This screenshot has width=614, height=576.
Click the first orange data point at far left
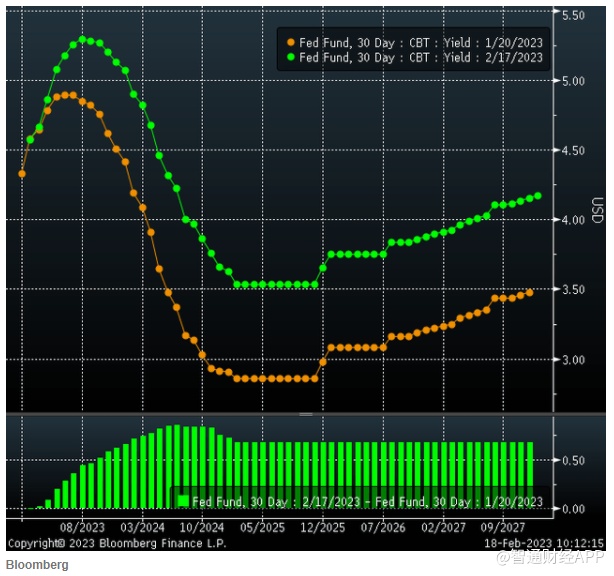(22, 173)
